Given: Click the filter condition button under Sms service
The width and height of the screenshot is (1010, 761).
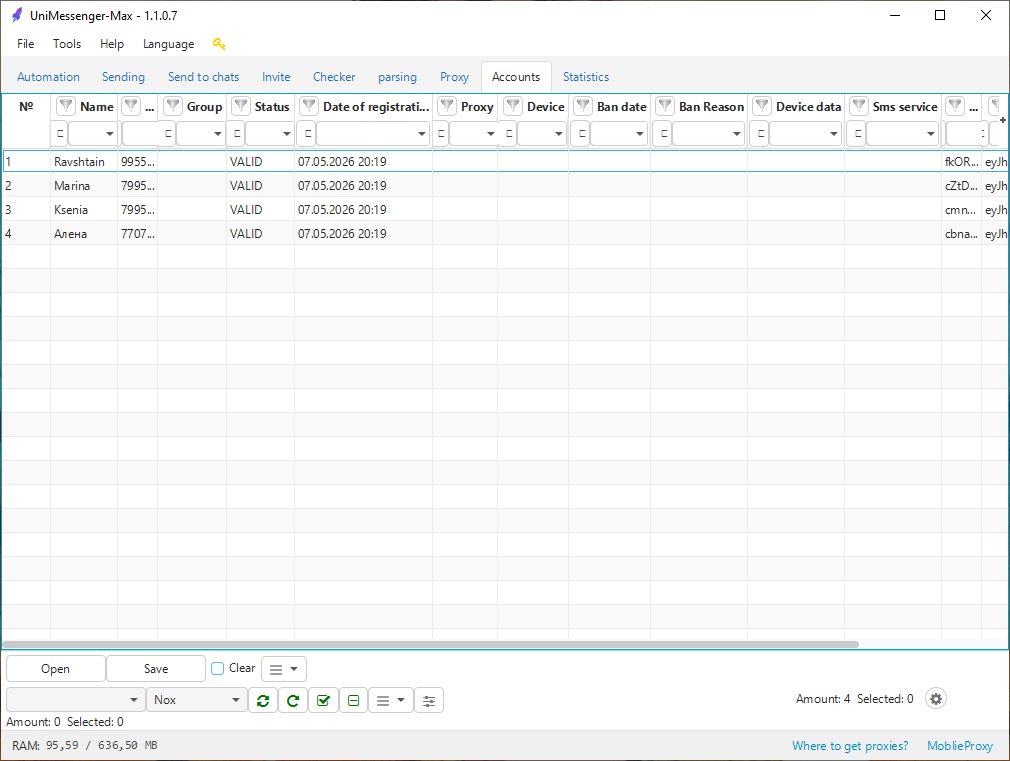Looking at the screenshot, I should pos(857,133).
